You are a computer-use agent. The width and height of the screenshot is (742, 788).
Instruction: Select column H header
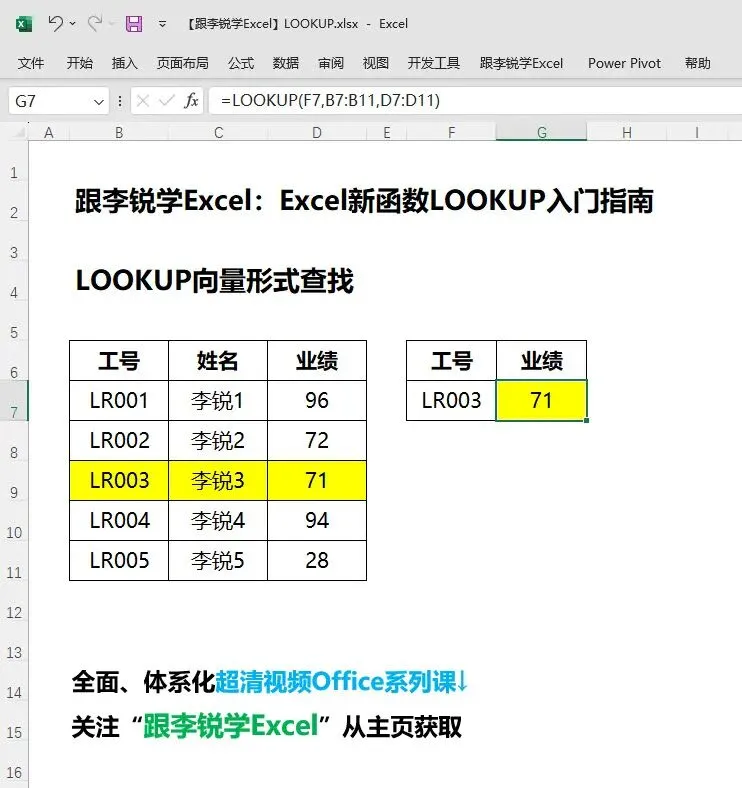[626, 133]
